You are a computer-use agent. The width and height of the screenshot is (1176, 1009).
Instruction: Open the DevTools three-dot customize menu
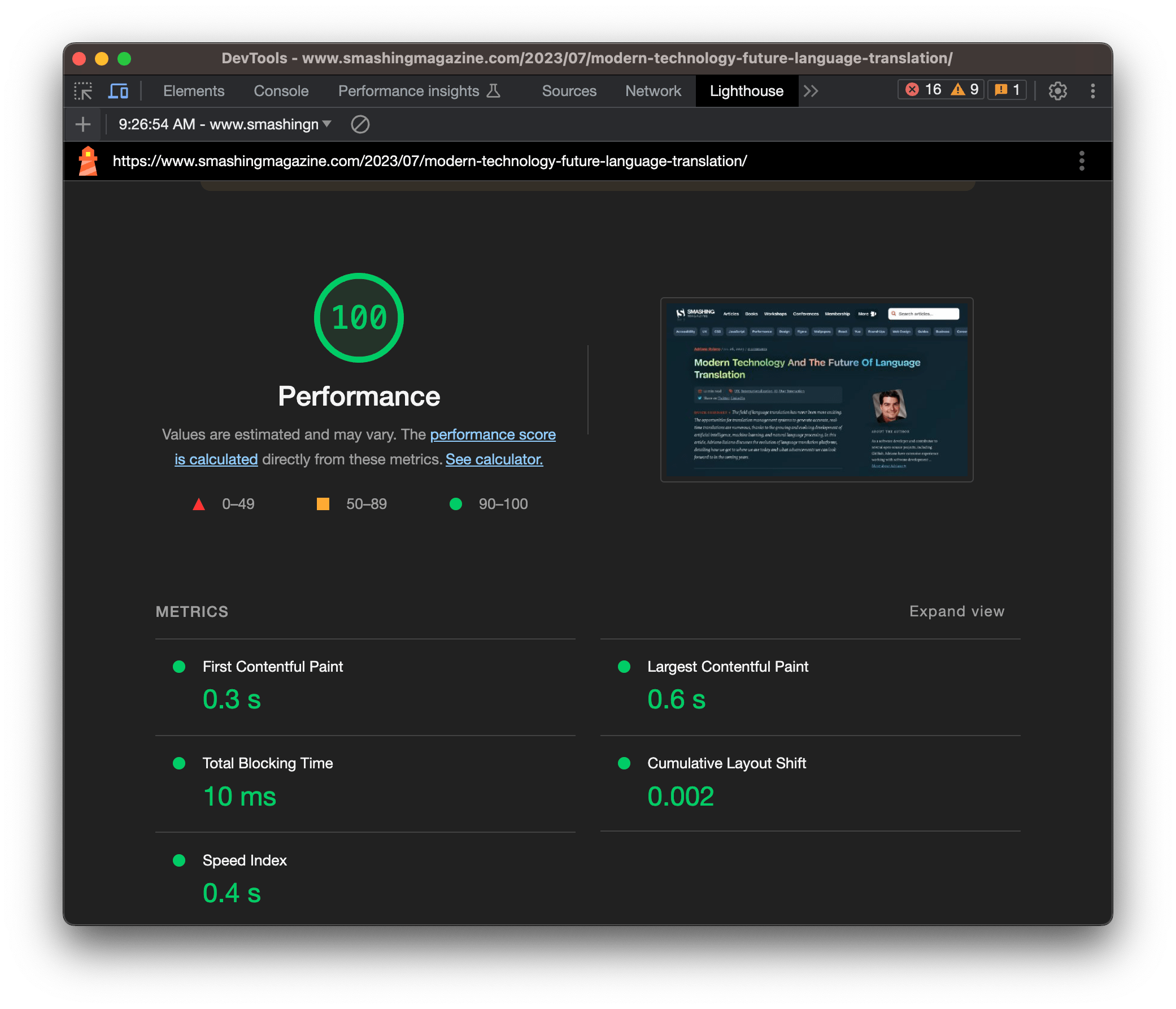[1092, 90]
